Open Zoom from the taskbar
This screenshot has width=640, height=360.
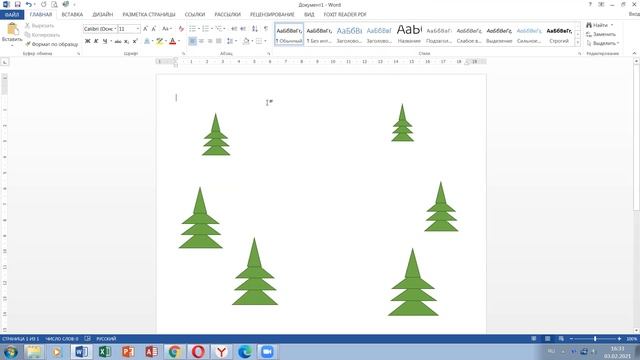pyautogui.click(x=267, y=351)
